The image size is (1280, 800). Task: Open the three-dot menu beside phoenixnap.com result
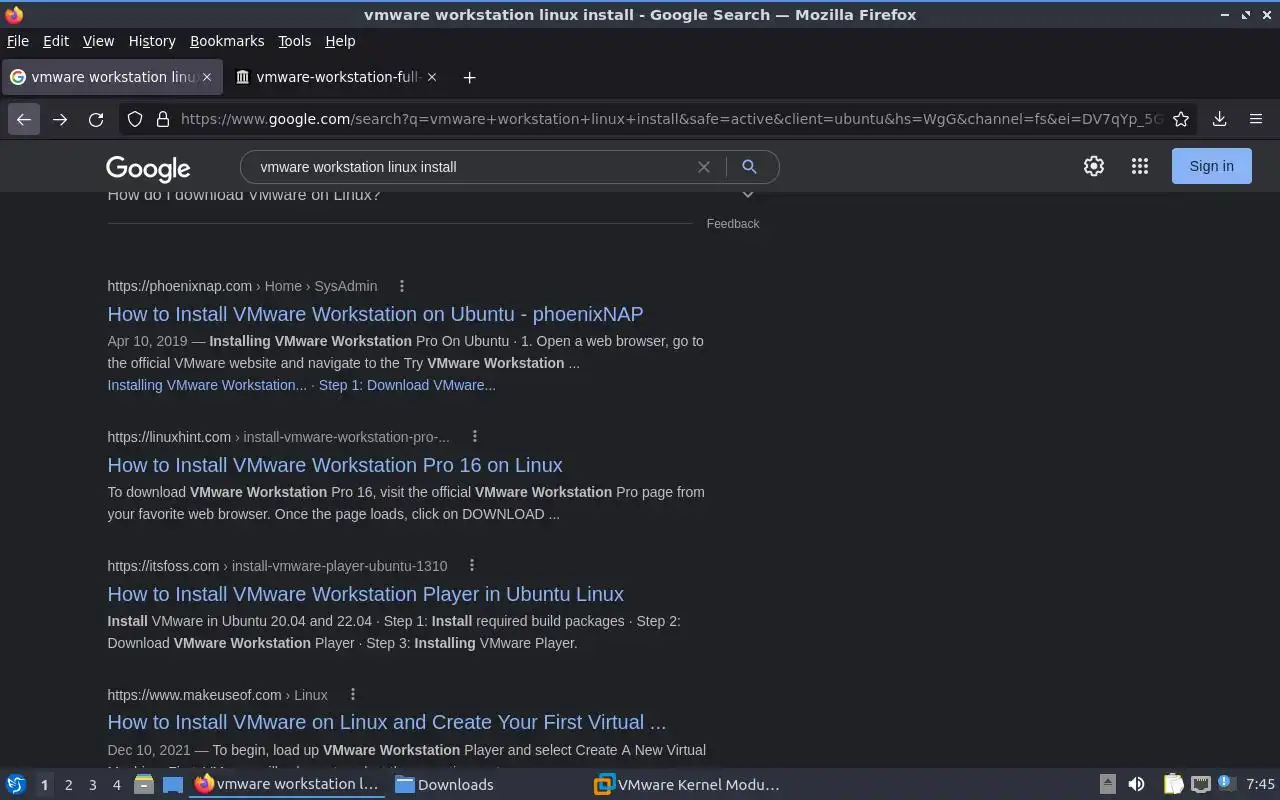pos(402,286)
